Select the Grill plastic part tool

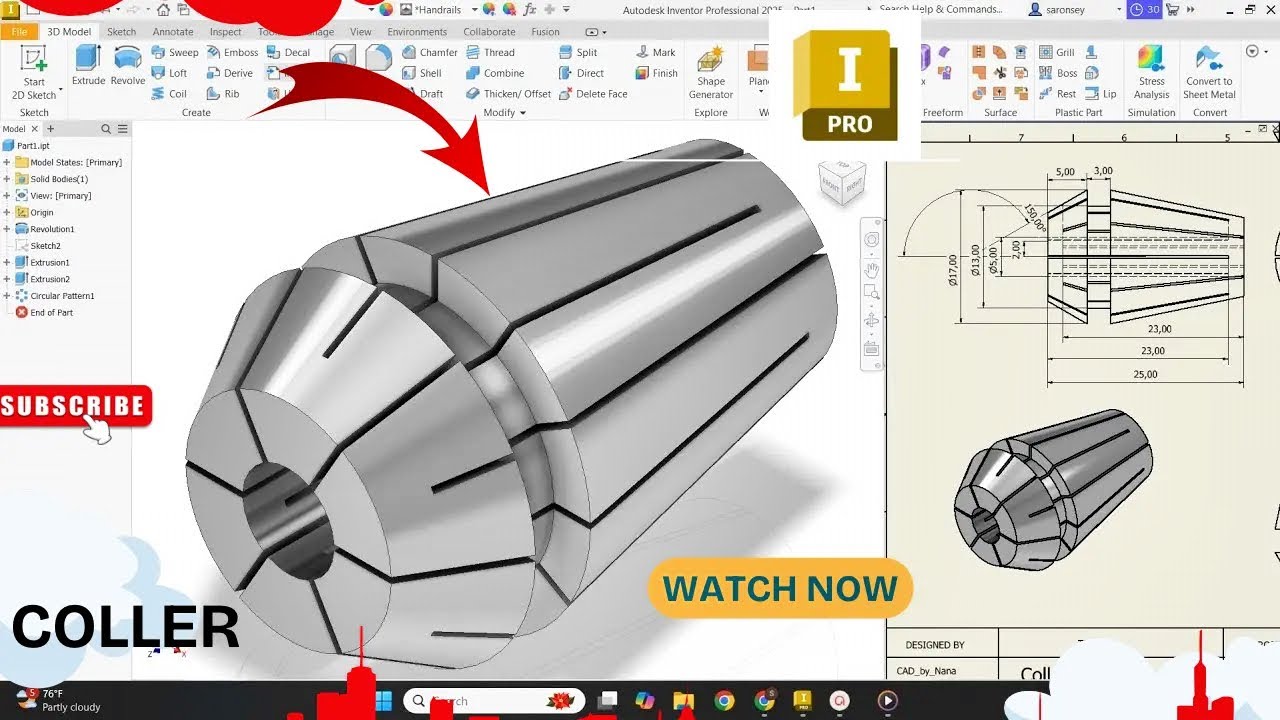pos(1056,52)
